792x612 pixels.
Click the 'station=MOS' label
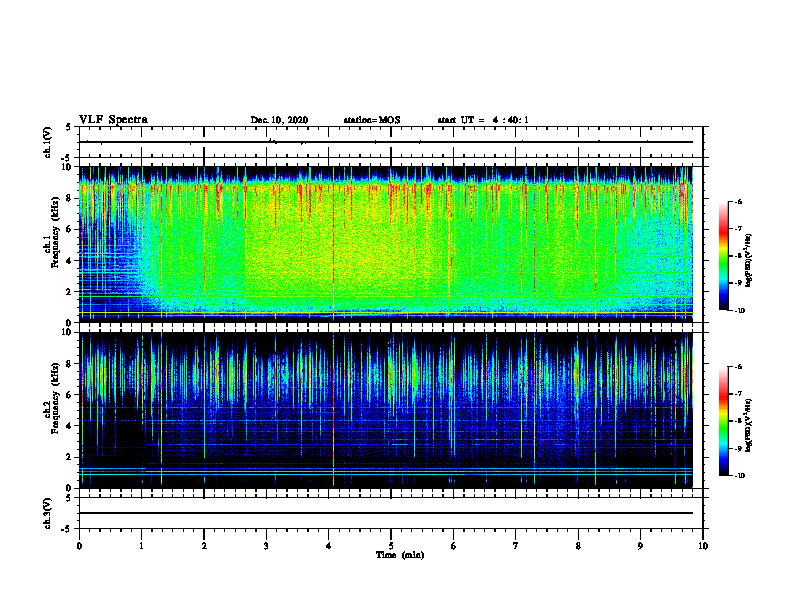(x=372, y=120)
